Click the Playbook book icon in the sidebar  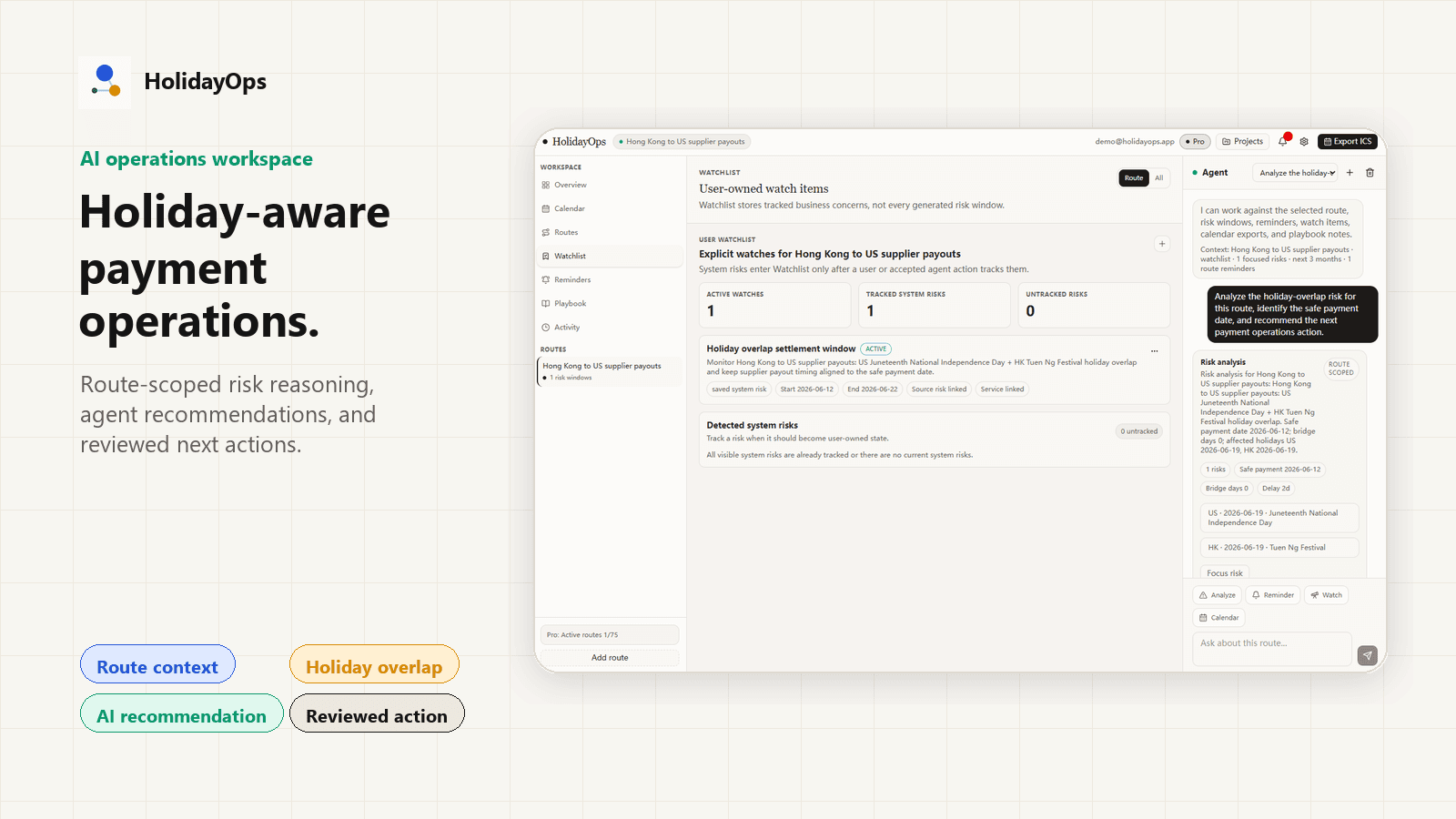546,303
